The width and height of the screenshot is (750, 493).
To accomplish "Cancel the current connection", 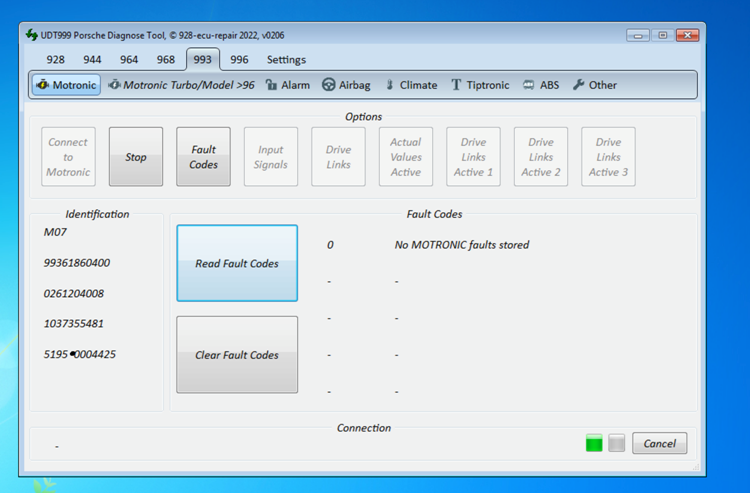I will (659, 443).
